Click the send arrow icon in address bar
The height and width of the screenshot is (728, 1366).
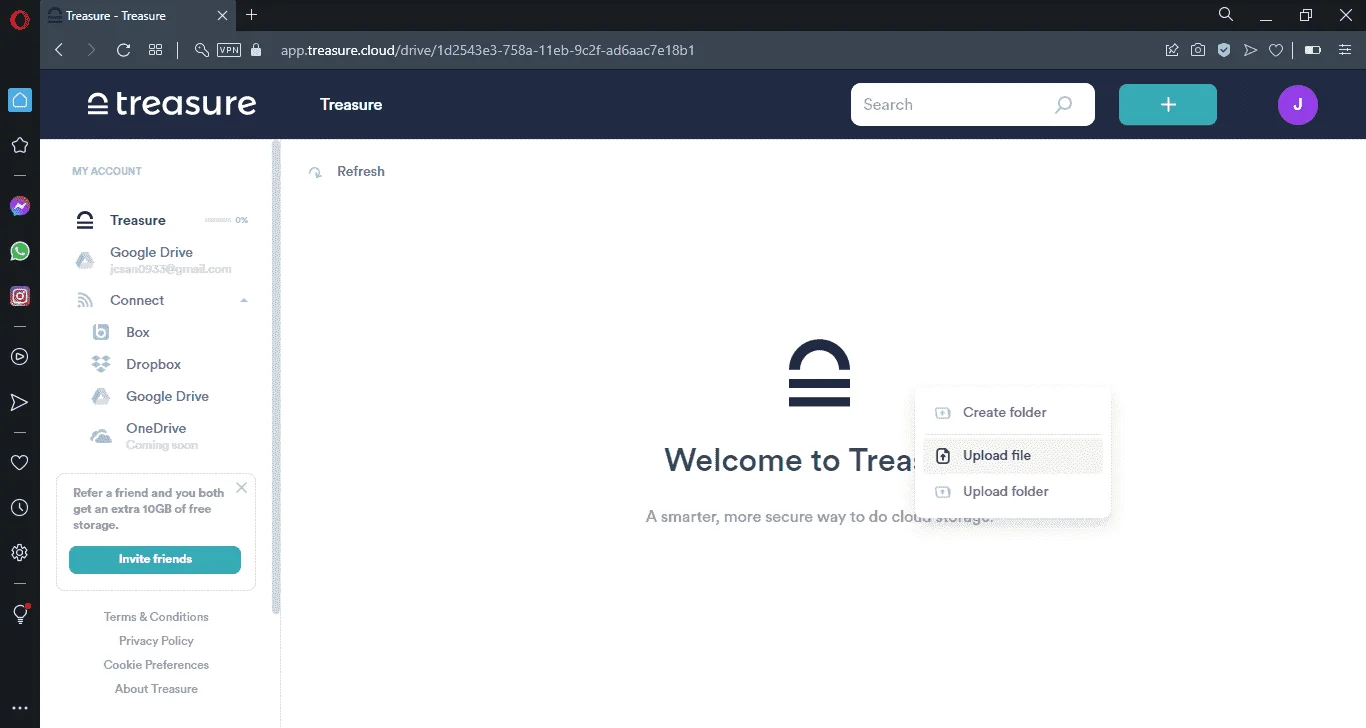point(1250,50)
